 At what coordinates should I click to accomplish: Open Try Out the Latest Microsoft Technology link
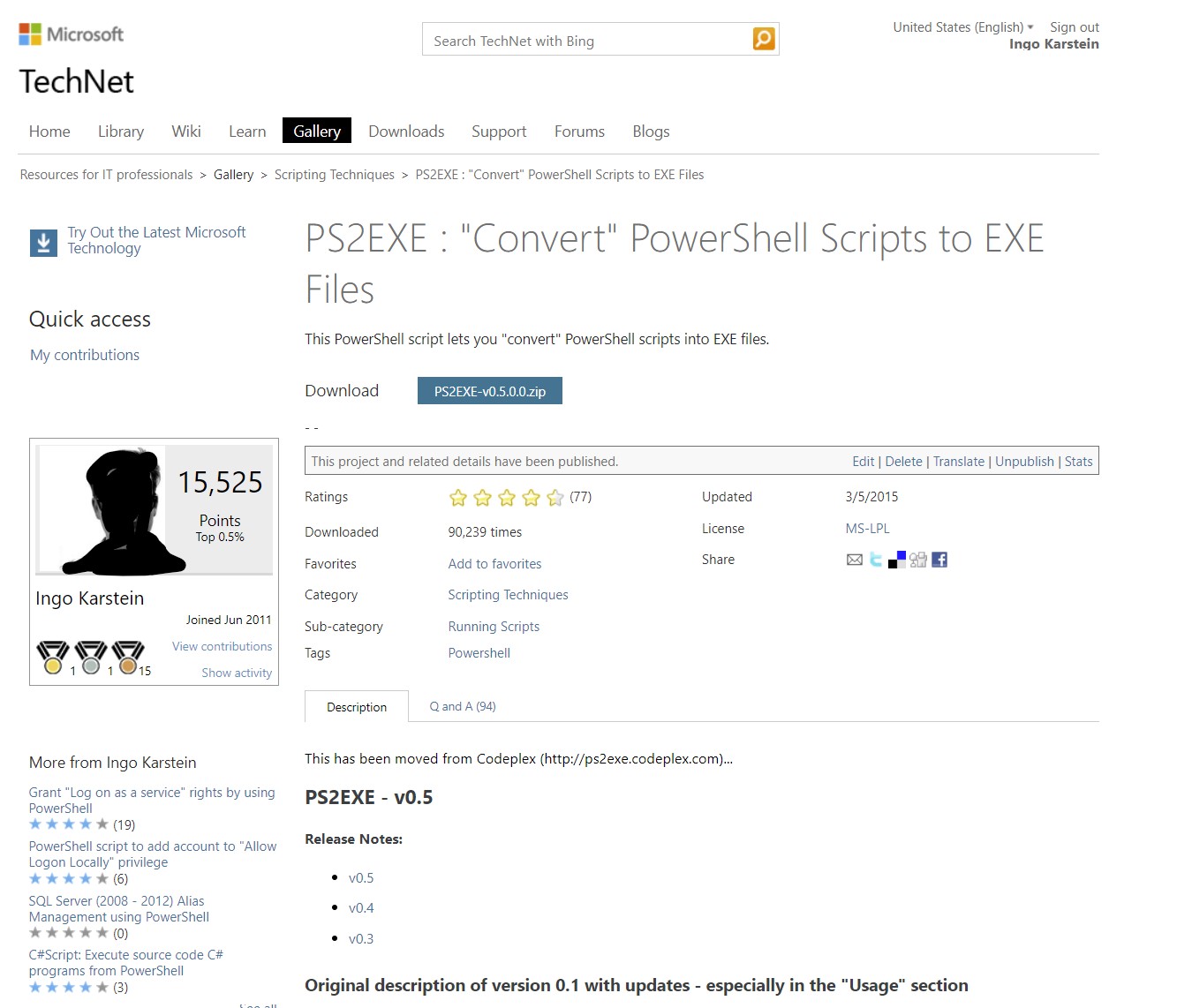[x=156, y=240]
